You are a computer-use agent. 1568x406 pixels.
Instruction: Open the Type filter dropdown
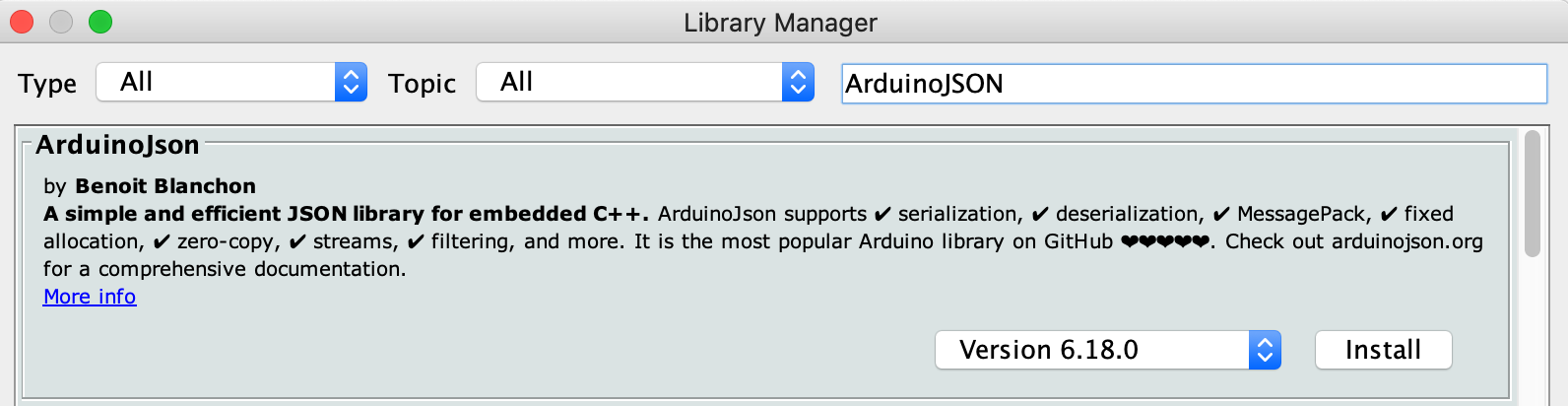[231, 82]
